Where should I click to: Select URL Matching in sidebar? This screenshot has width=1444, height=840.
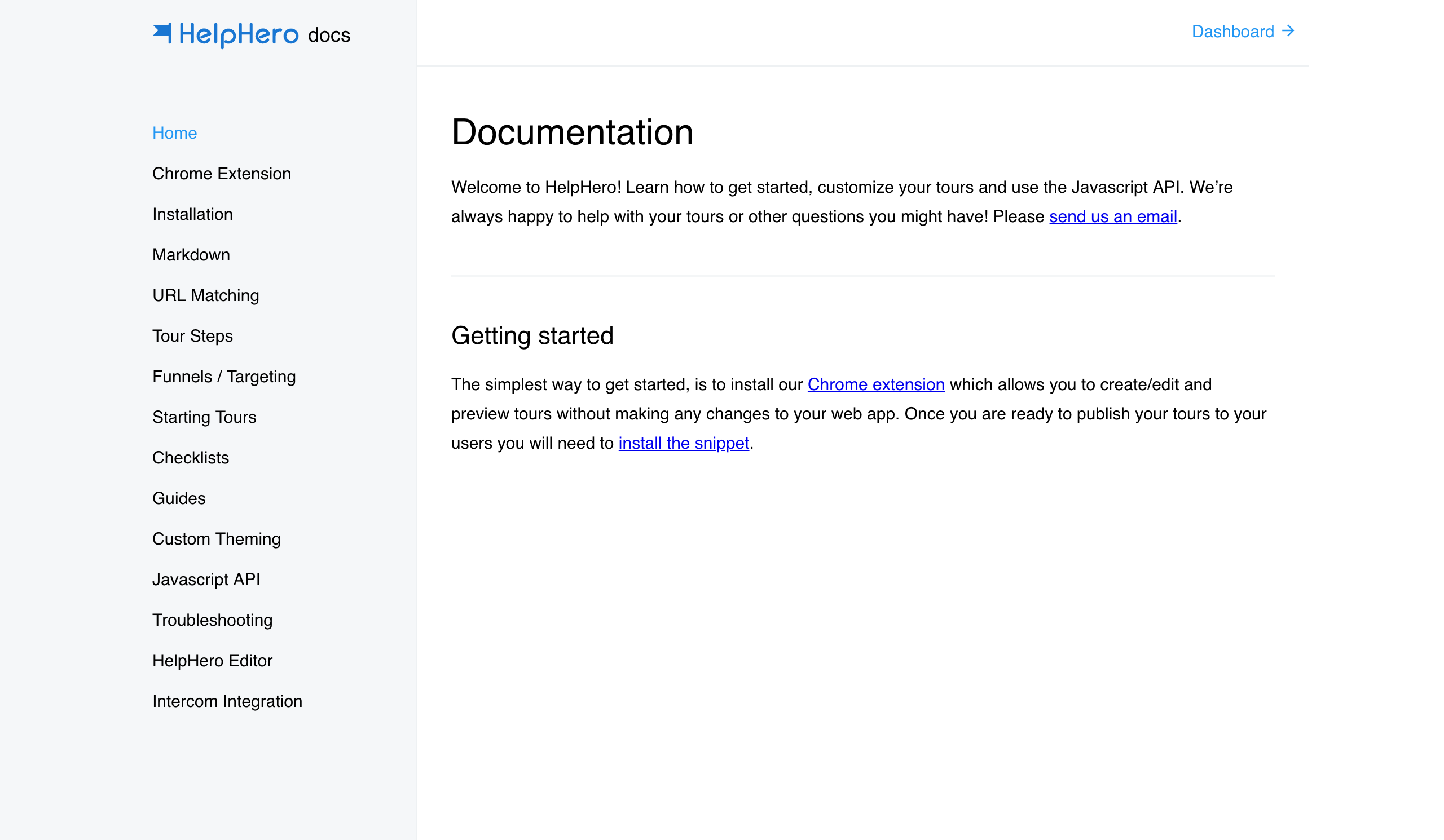pos(206,295)
